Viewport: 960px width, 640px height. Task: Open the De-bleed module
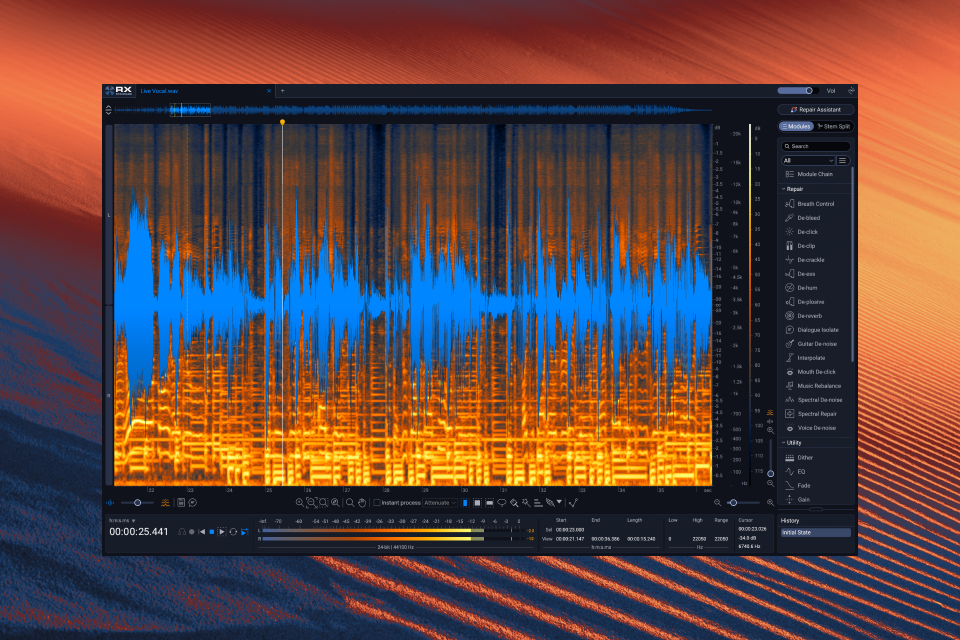pyautogui.click(x=815, y=218)
